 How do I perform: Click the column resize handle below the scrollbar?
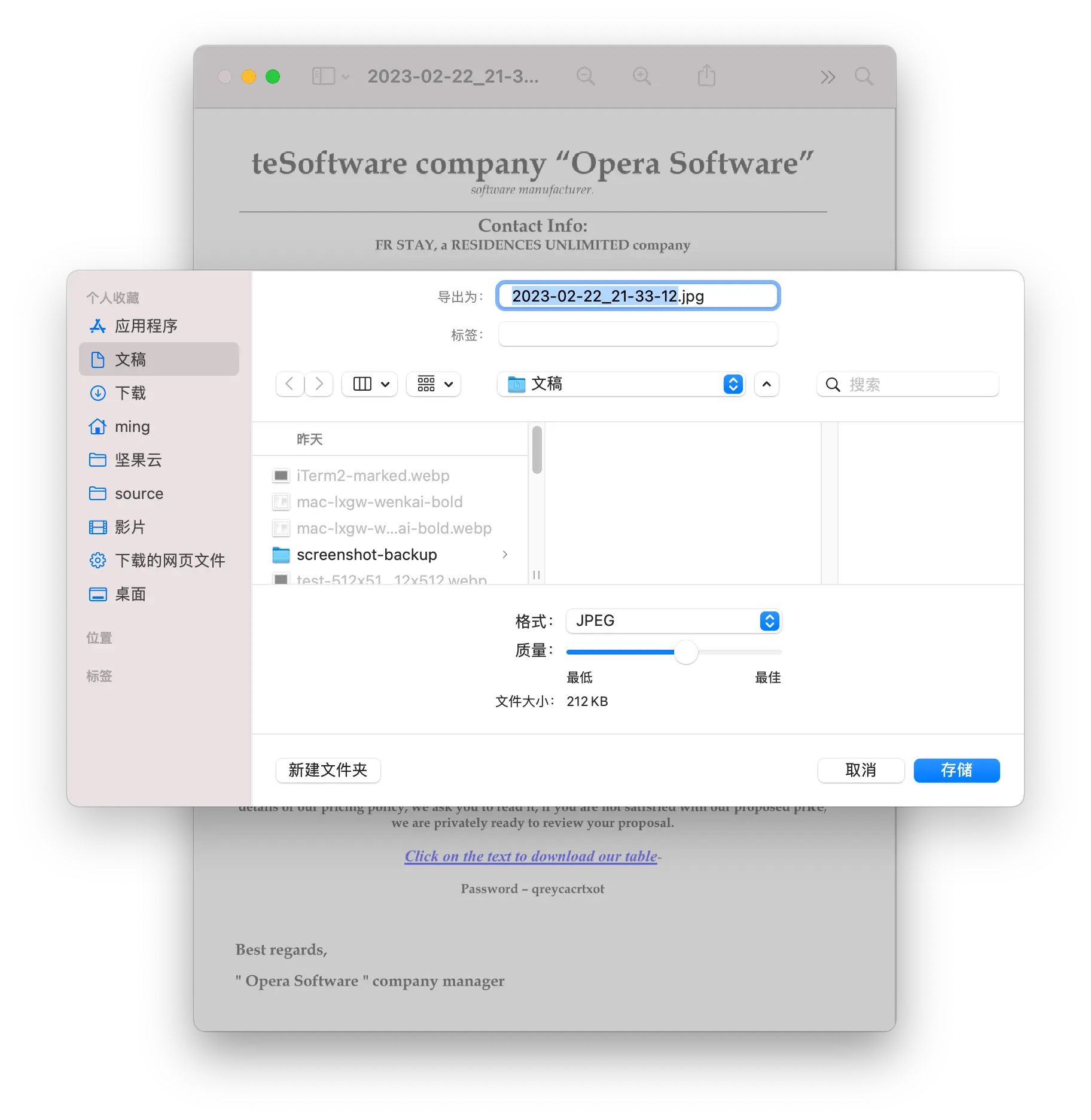tap(537, 574)
